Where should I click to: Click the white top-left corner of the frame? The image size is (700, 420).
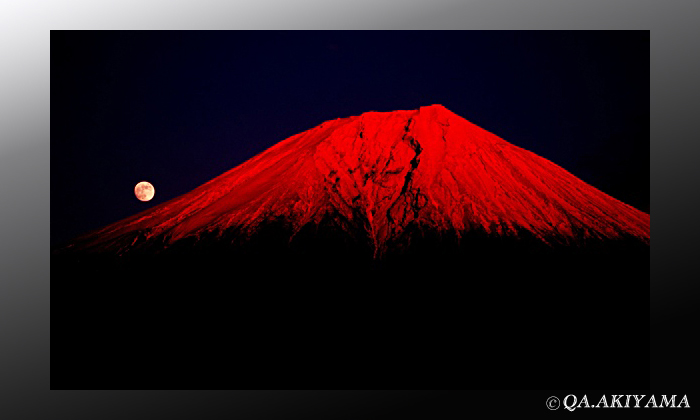tap(12, 10)
